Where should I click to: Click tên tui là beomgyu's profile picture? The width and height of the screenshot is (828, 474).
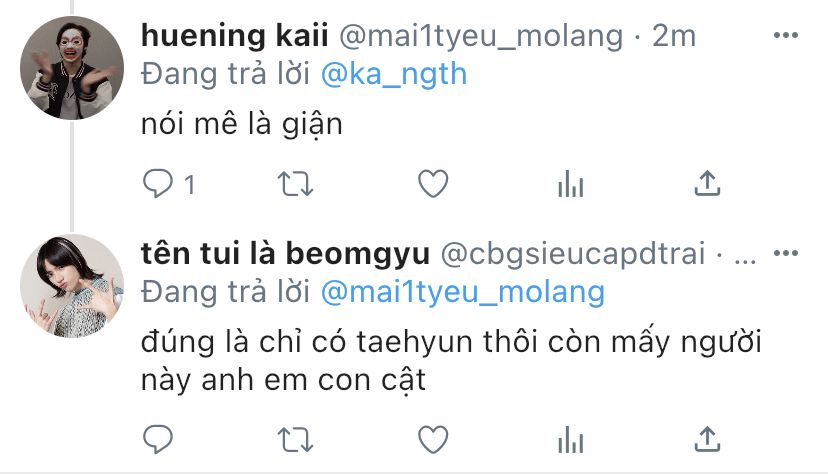(x=71, y=285)
